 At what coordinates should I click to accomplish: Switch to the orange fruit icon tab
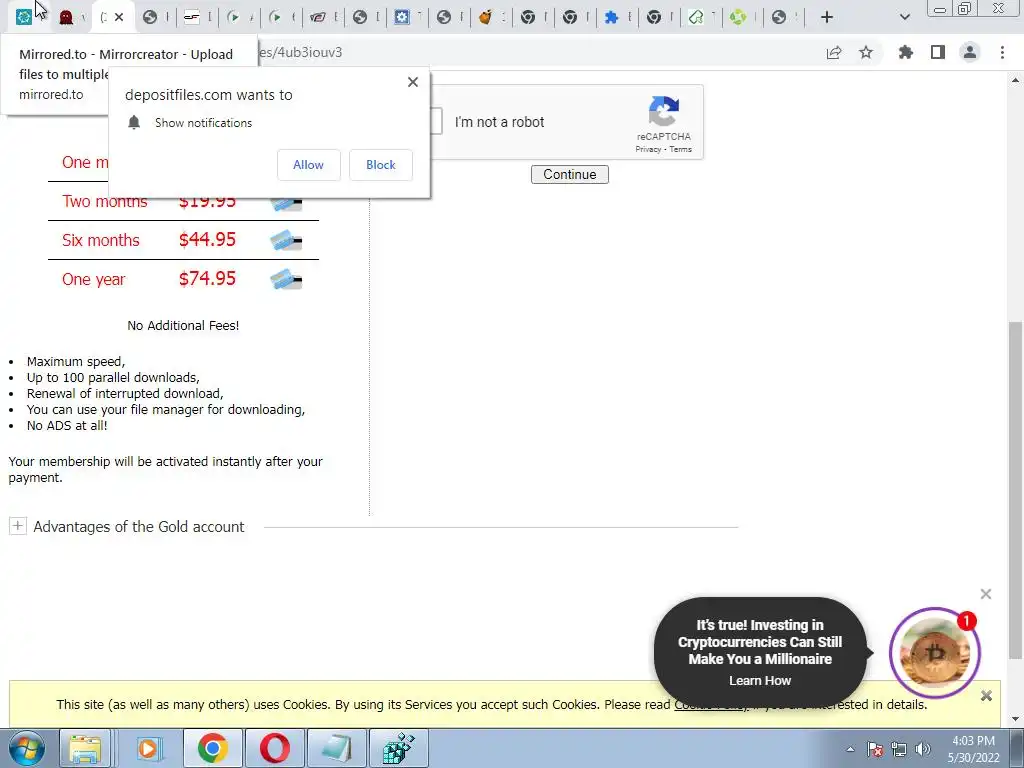click(485, 18)
